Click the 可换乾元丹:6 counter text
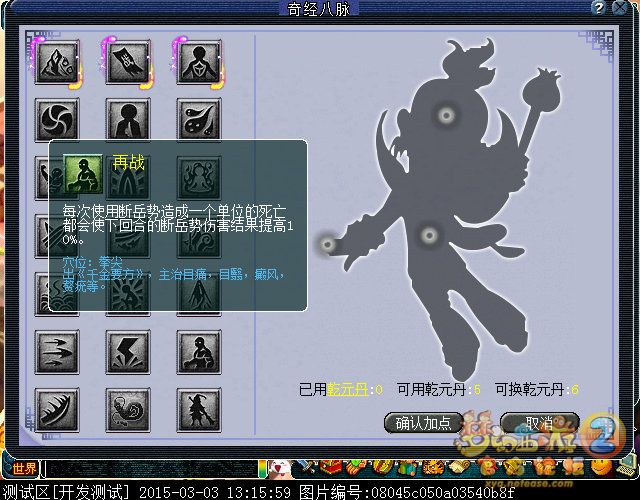 pyautogui.click(x=537, y=390)
